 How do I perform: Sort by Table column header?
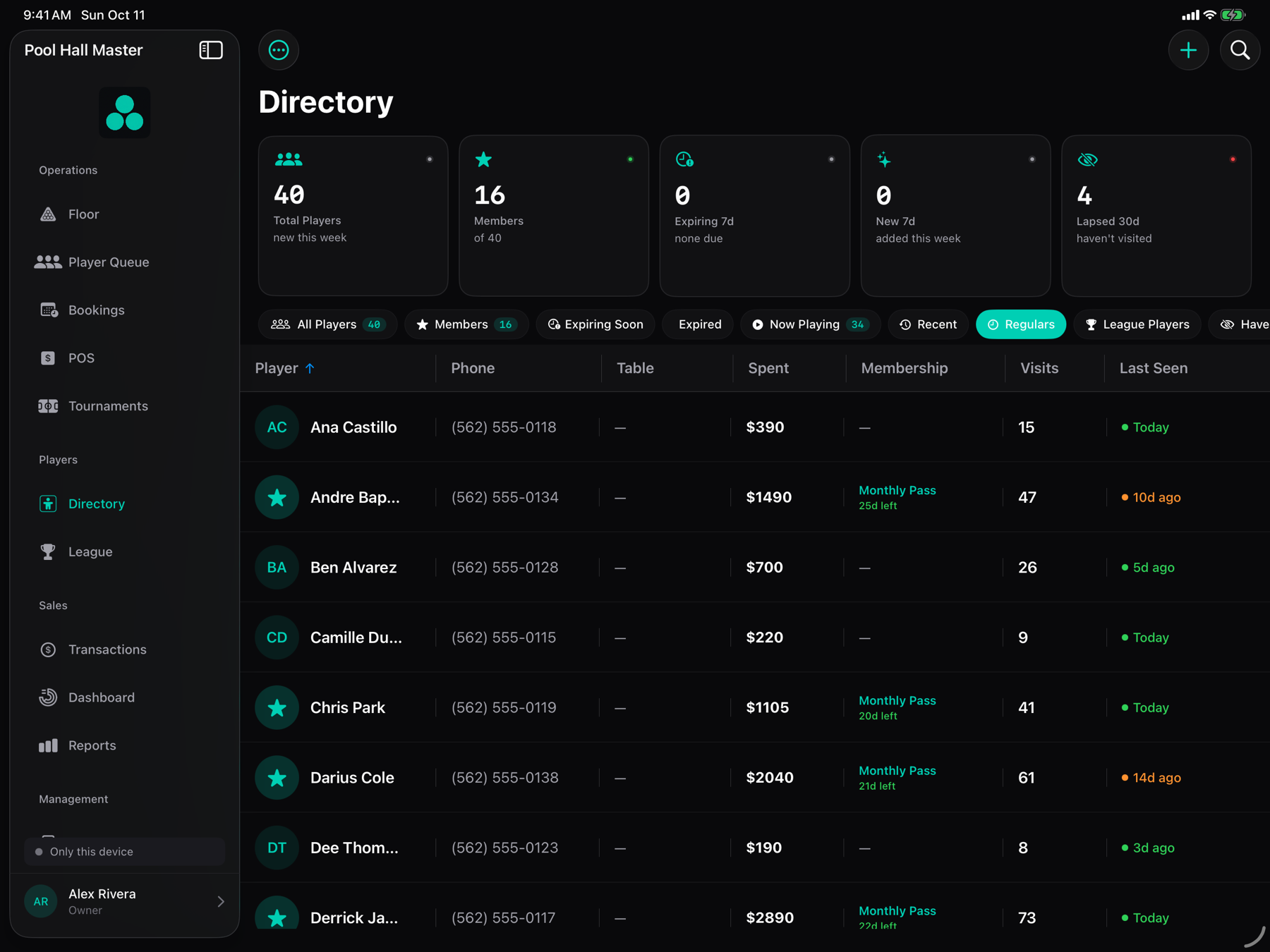pos(635,368)
